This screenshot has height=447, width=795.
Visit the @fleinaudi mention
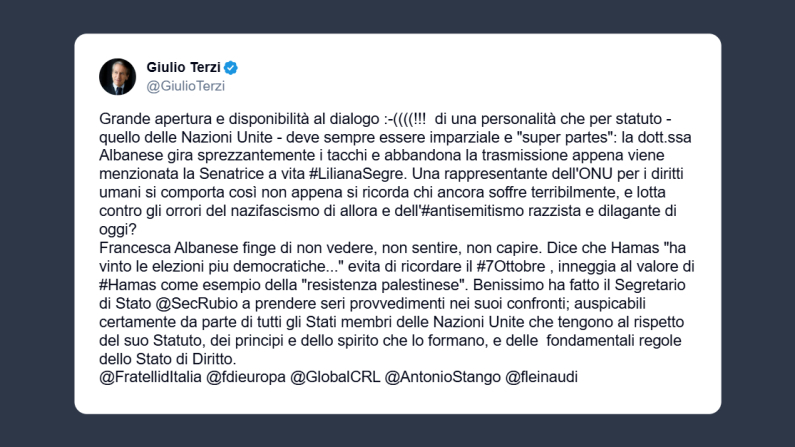pyautogui.click(x=543, y=377)
